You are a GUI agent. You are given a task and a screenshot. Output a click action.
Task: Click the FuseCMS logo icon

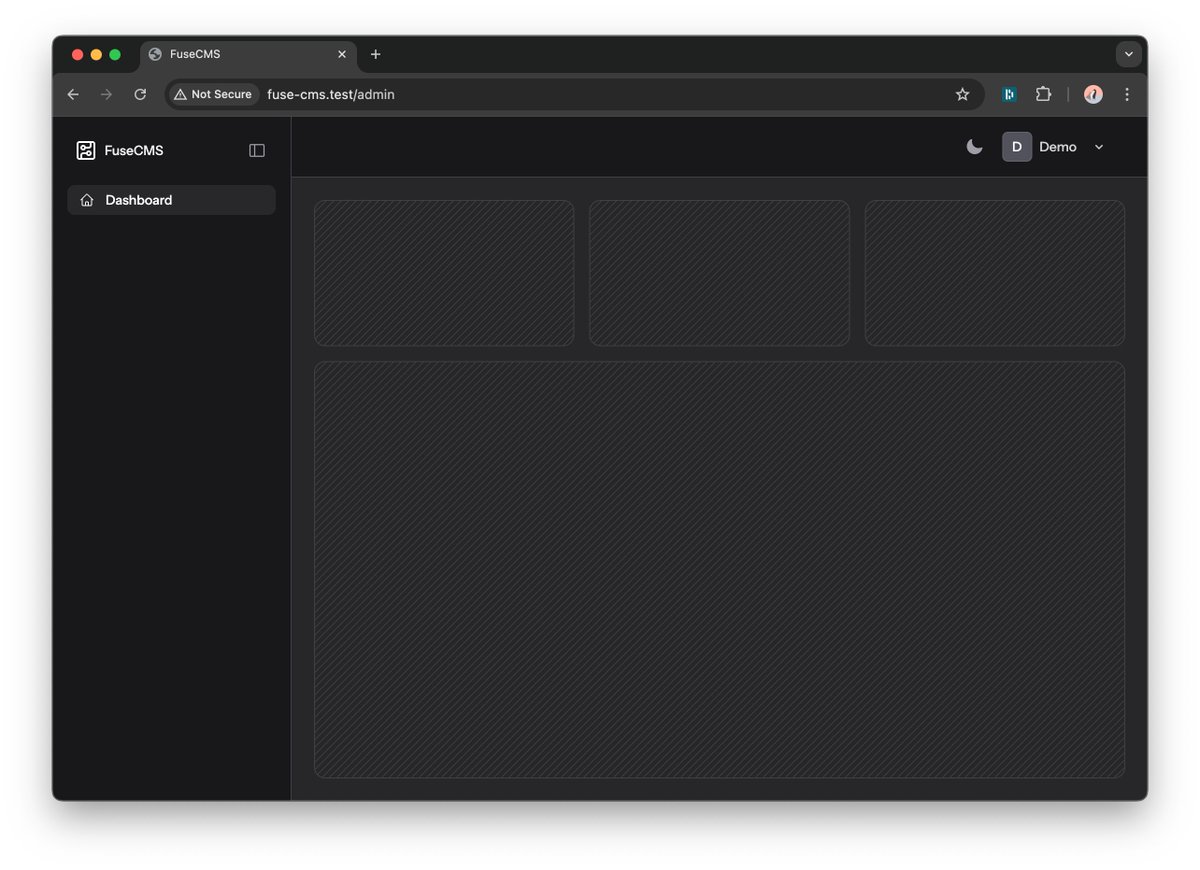click(86, 150)
